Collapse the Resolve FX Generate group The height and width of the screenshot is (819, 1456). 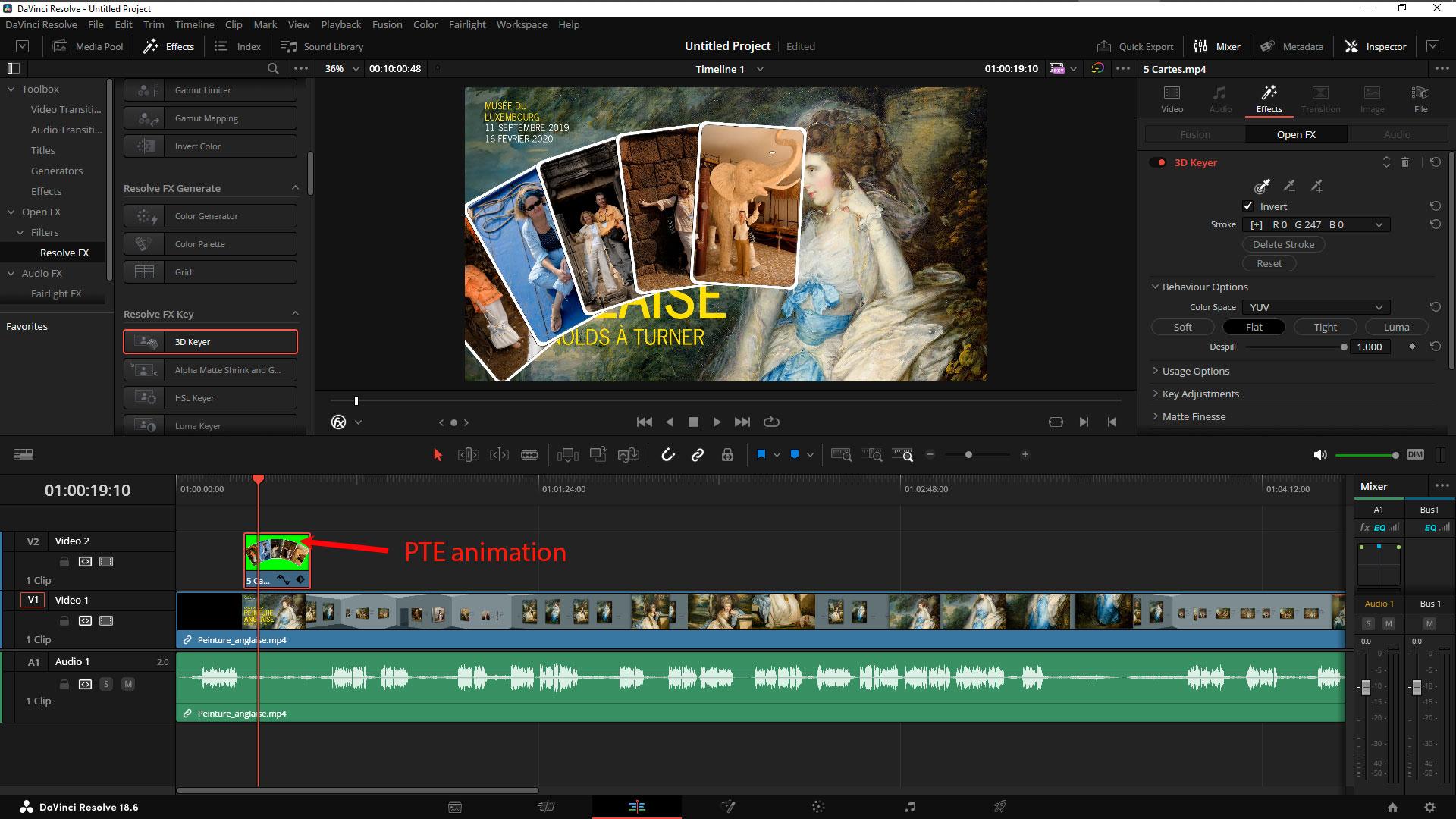click(295, 188)
